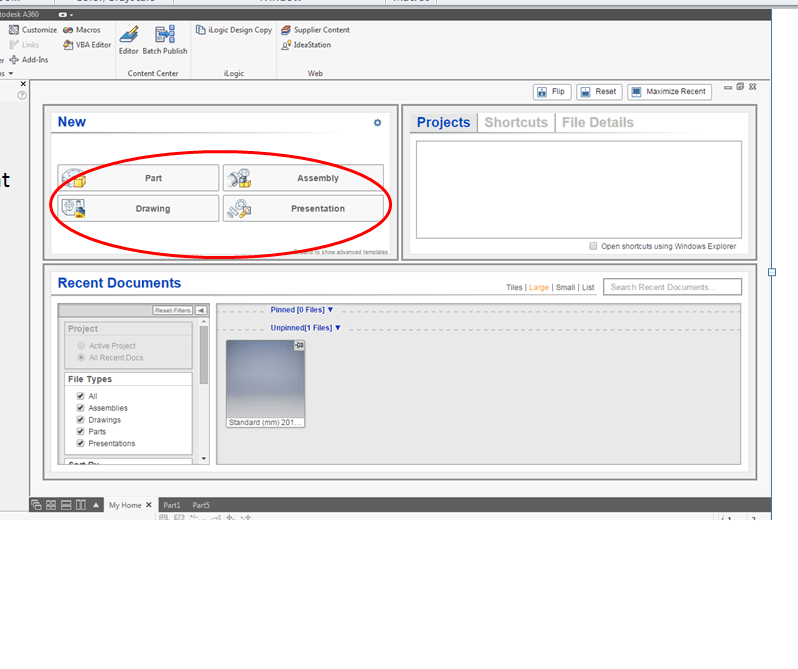Viewport: 798px width, 669px height.
Task: Select the My Home tab
Action: 125,505
